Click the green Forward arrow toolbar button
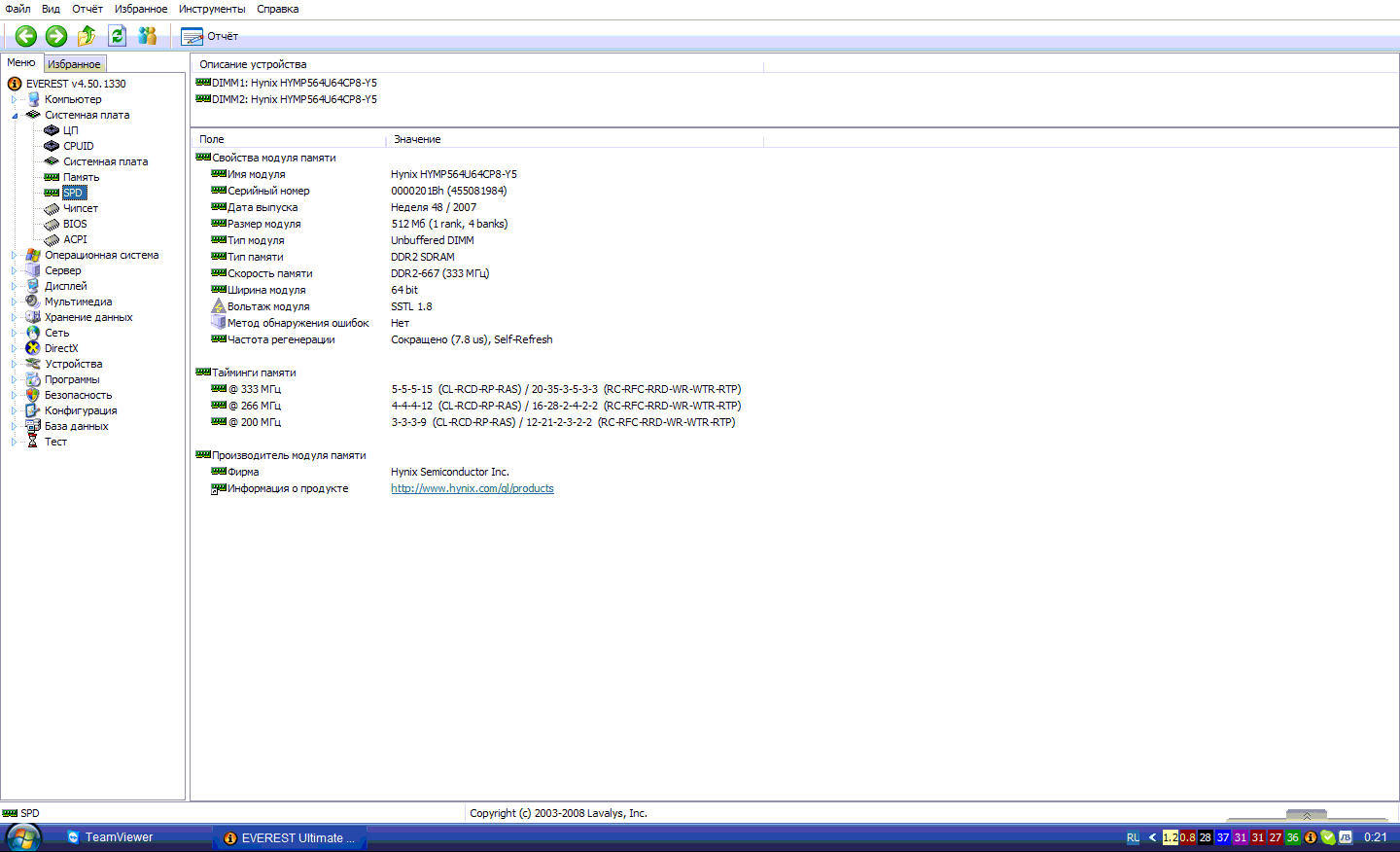 point(56,36)
